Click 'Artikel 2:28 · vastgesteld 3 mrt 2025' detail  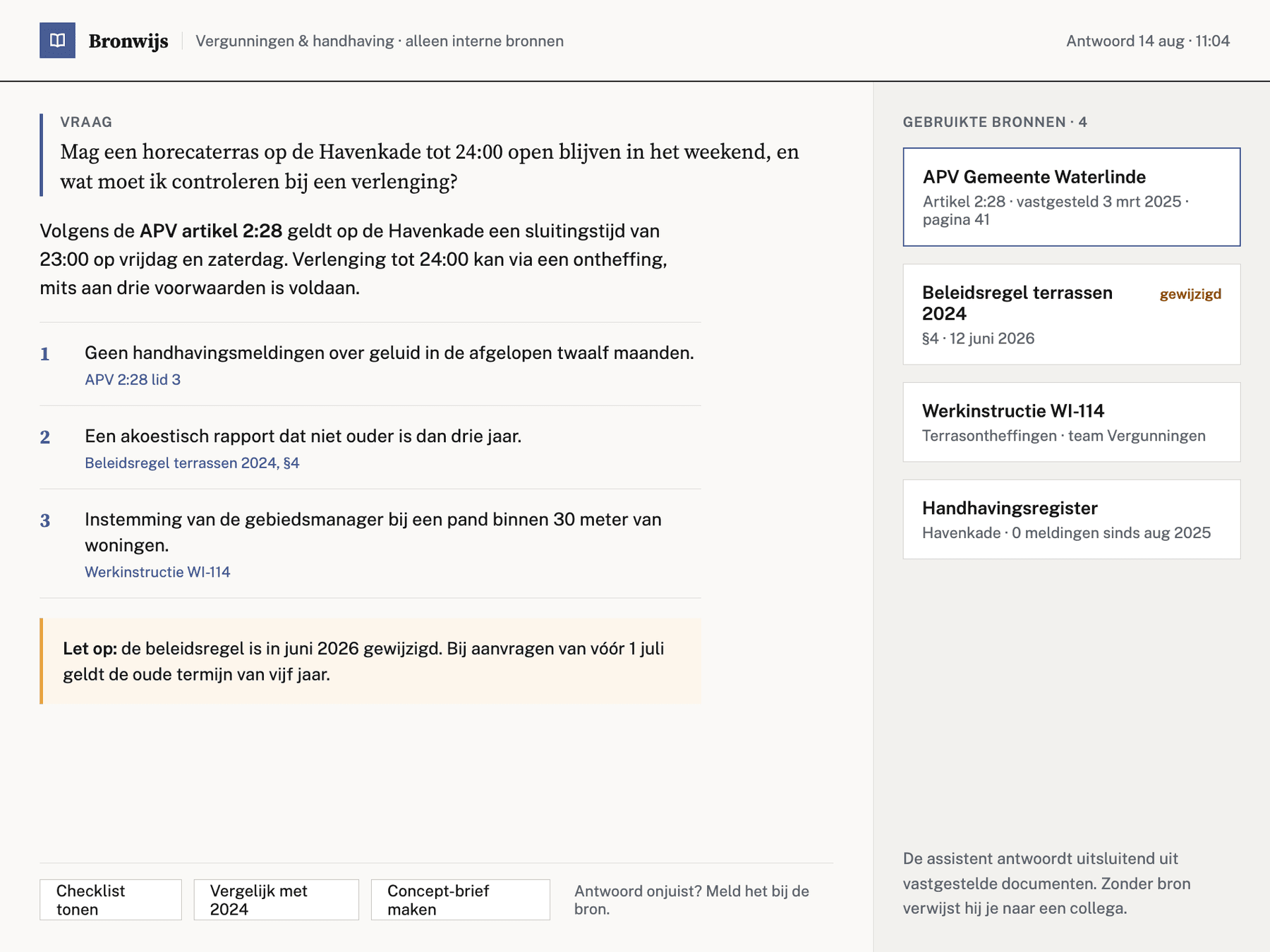coord(1056,210)
